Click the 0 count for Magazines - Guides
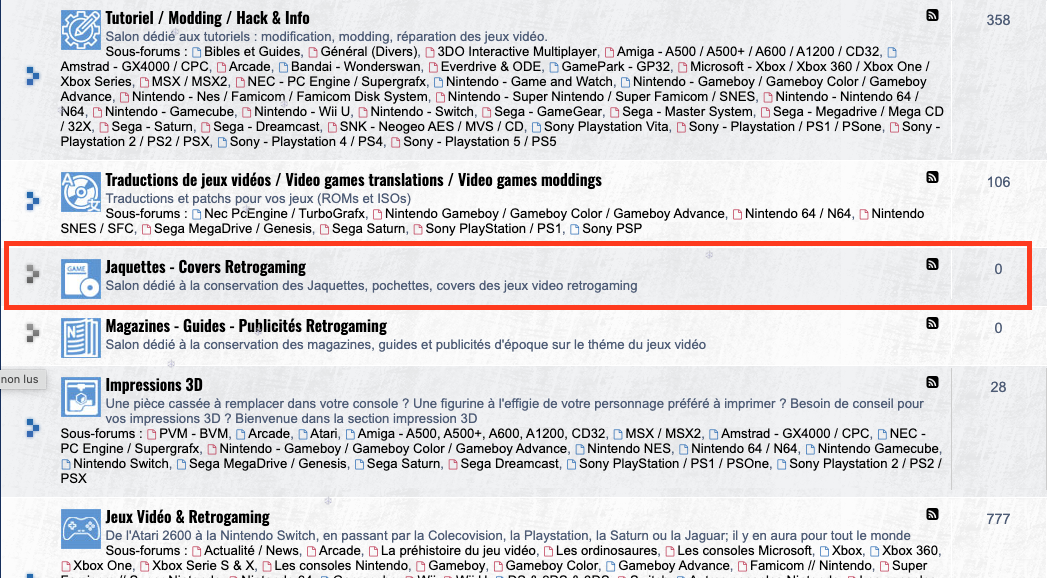The width and height of the screenshot is (1047, 578). click(998, 328)
